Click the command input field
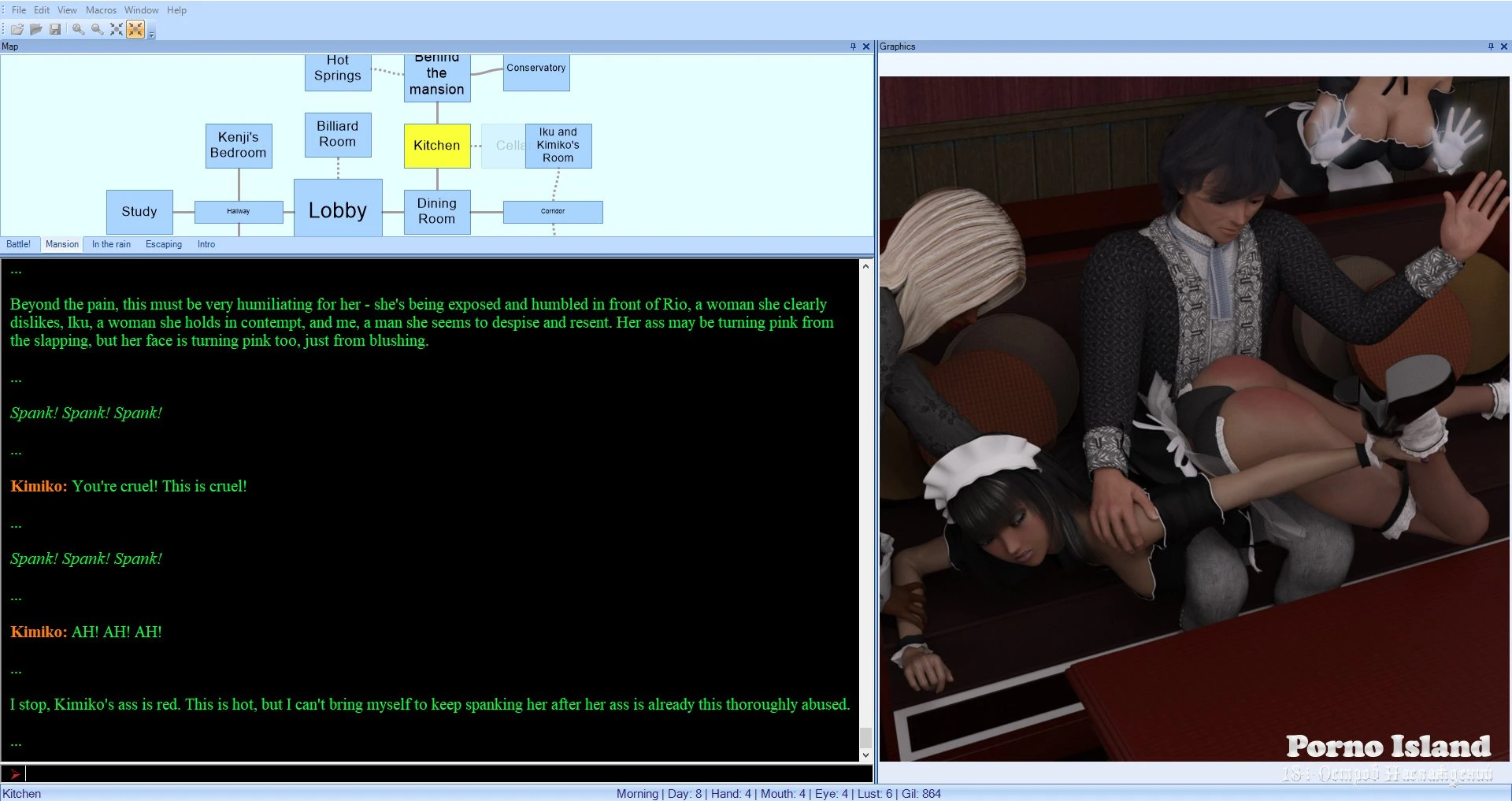Viewport: 1512px width, 801px height. [x=441, y=773]
